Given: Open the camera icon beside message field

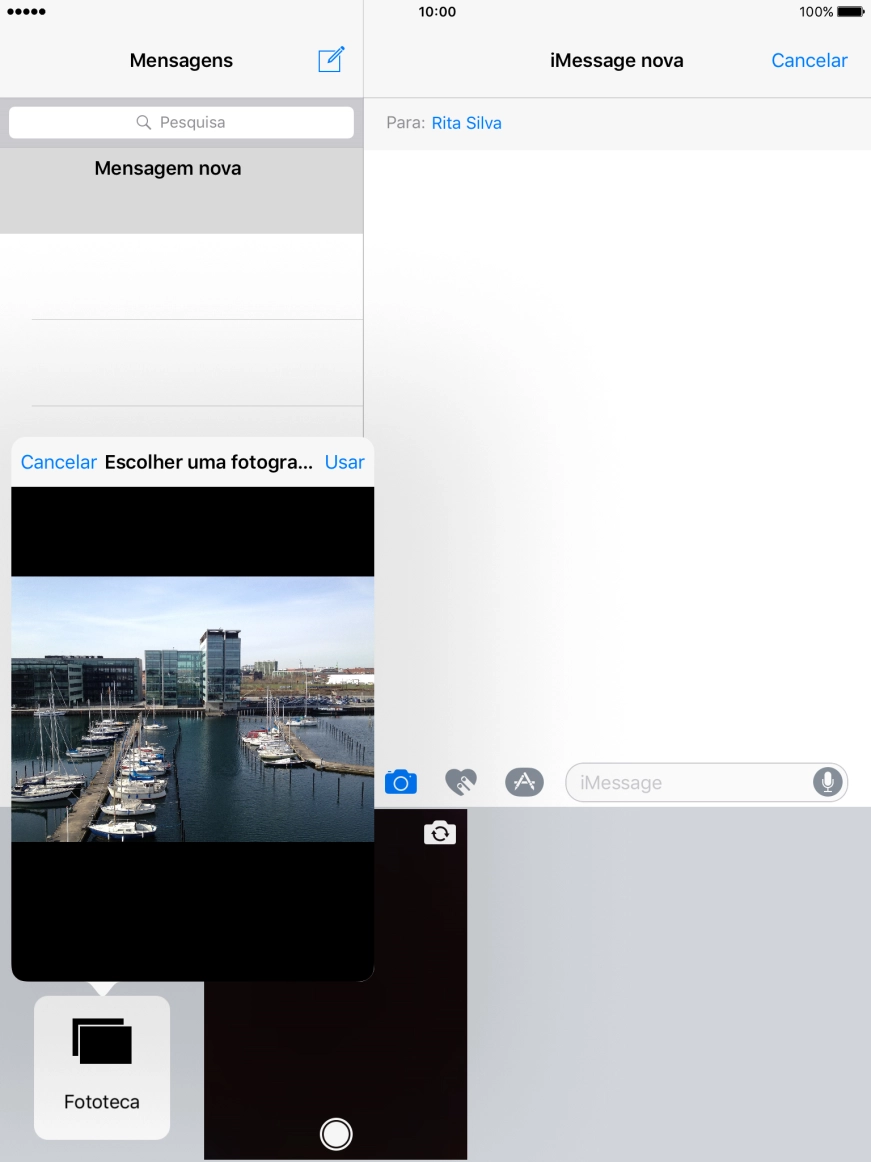Looking at the screenshot, I should [x=400, y=782].
